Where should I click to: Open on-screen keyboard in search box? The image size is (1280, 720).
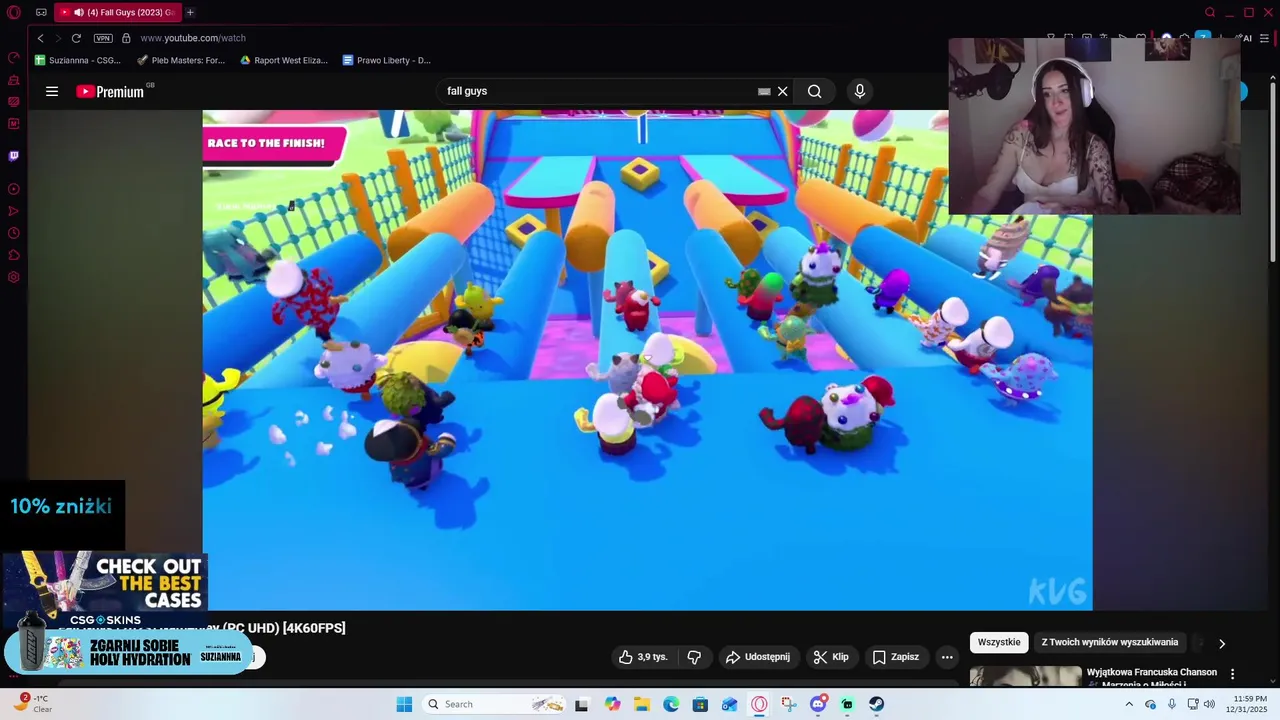[x=764, y=91]
